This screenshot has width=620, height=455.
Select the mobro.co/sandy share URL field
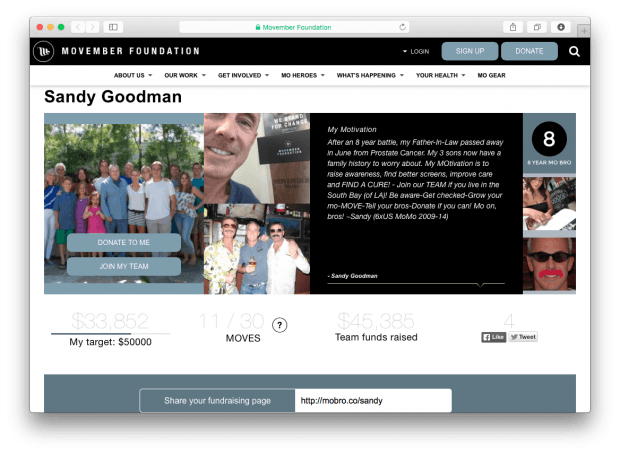(373, 401)
